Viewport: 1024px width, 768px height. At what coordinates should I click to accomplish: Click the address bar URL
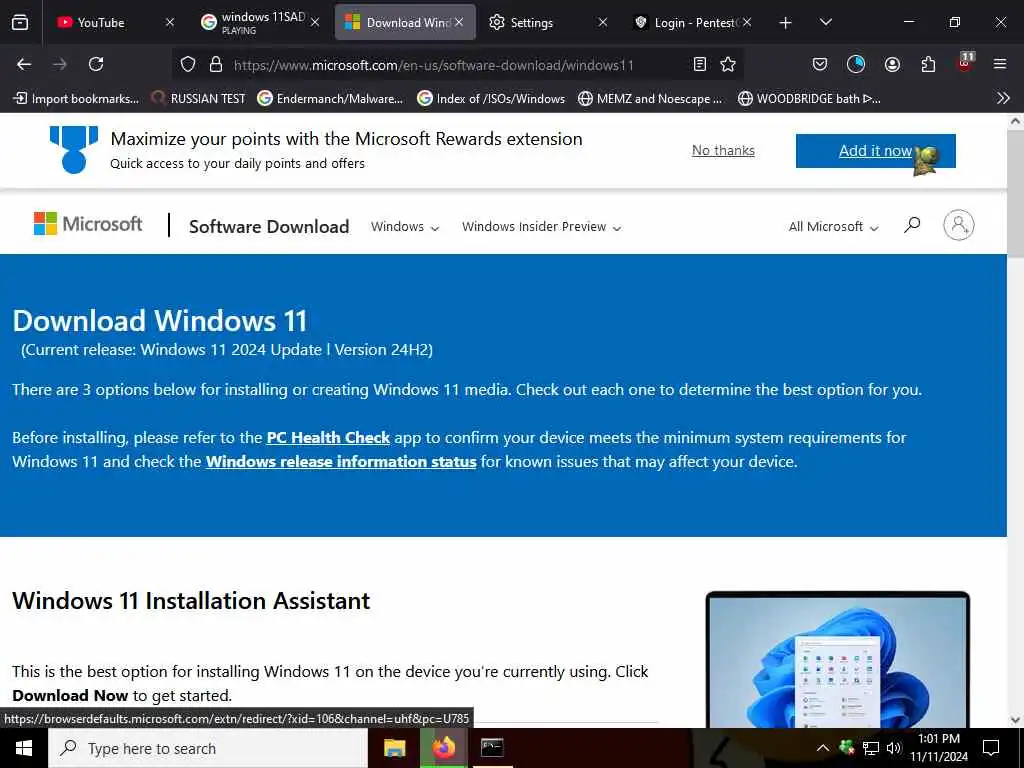(434, 65)
